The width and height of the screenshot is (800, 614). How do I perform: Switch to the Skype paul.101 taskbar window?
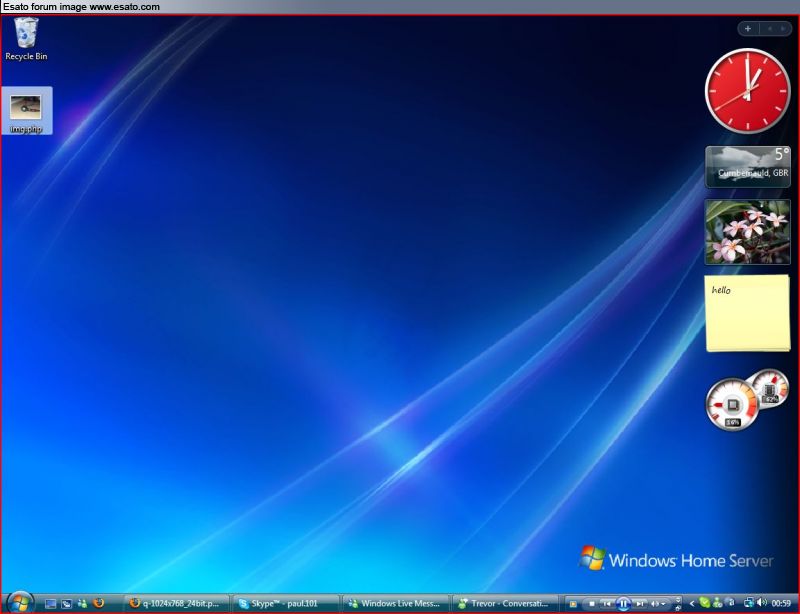[x=286, y=603]
